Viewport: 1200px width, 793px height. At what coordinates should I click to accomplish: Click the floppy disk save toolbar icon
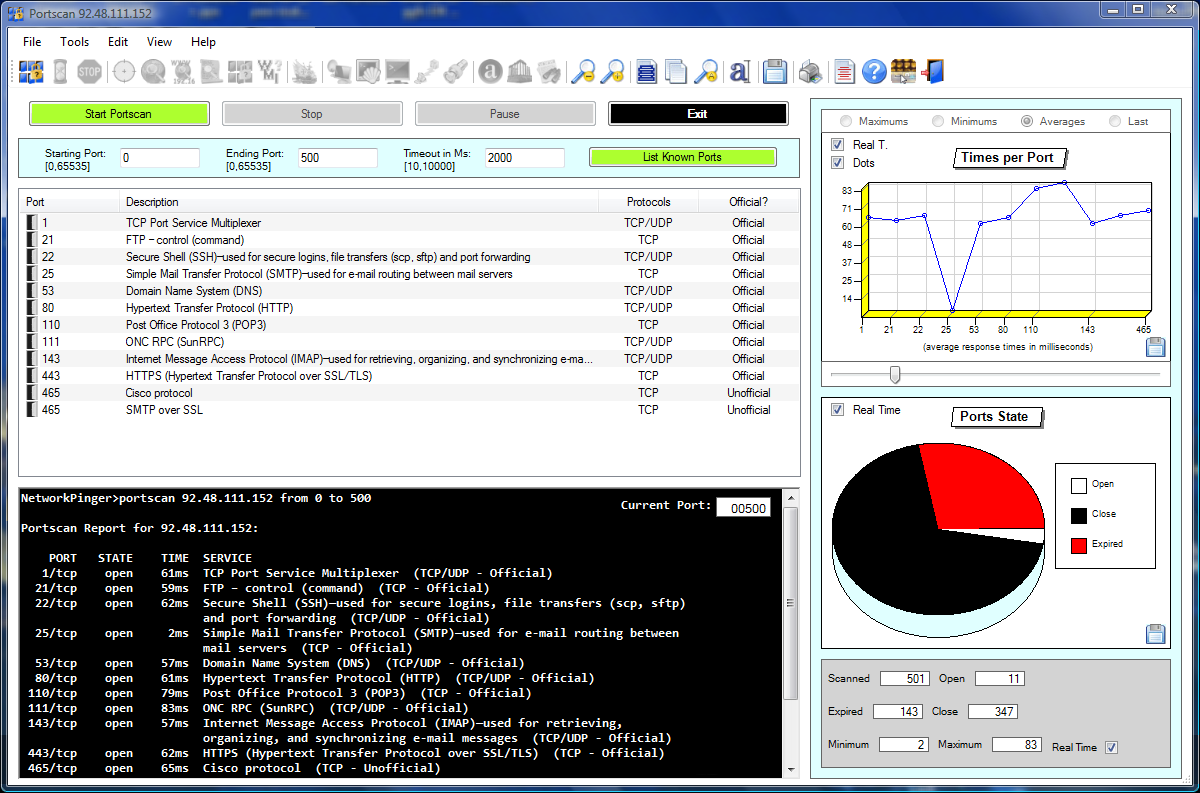(x=774, y=71)
